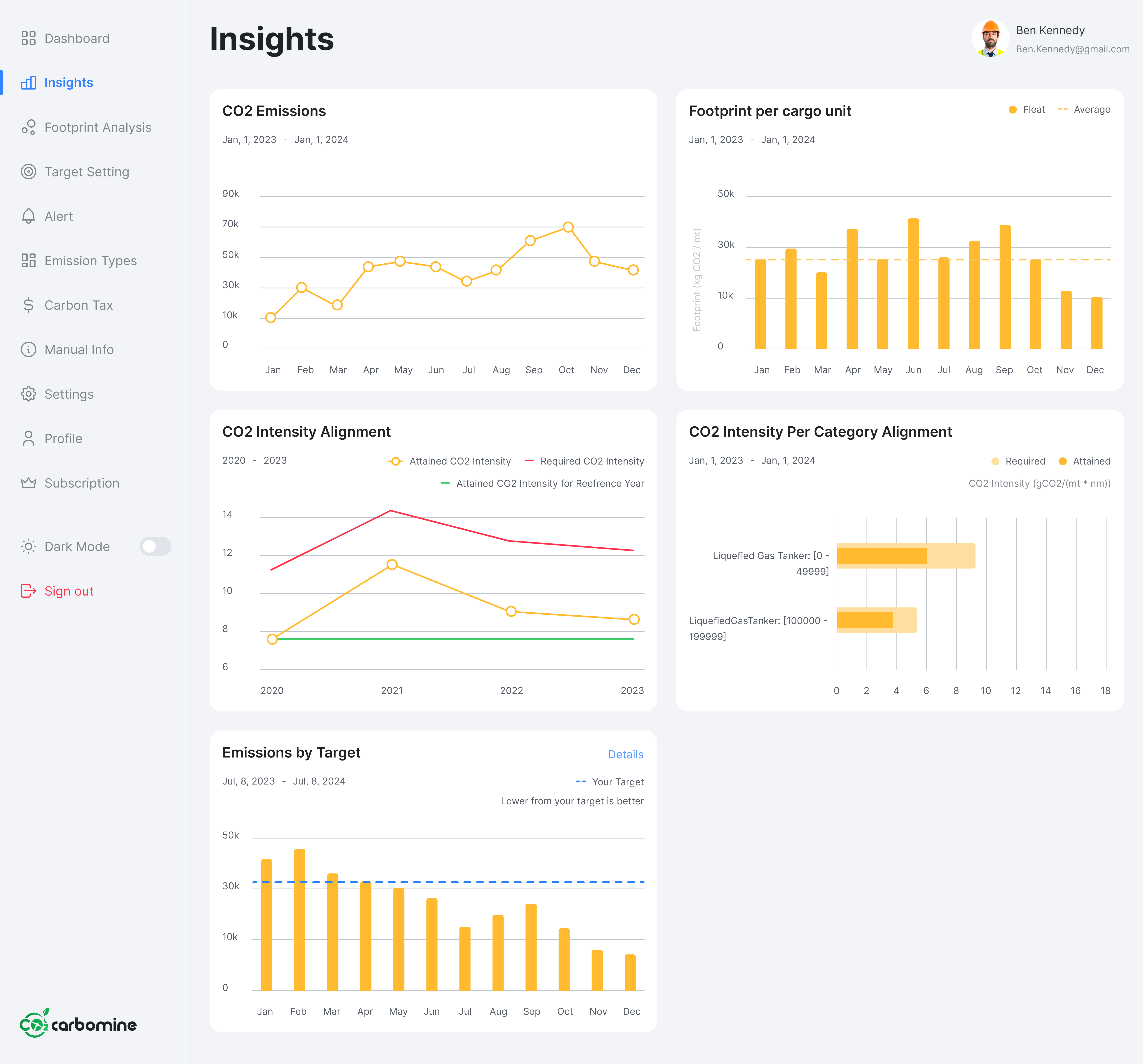Image resolution: width=1143 pixels, height=1064 pixels.
Task: Click the Required CO2 Intensity red legend
Action: 529,461
